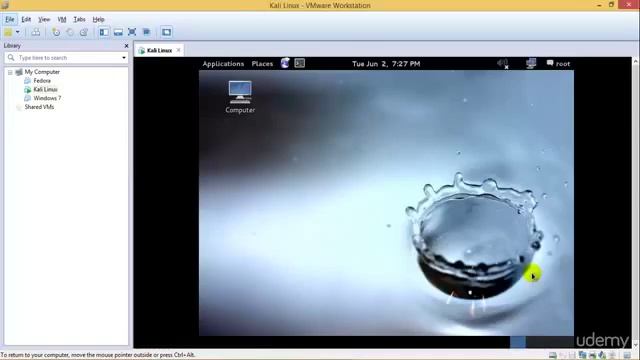
Task: Open the library search filter dropdown
Action: 124,58
